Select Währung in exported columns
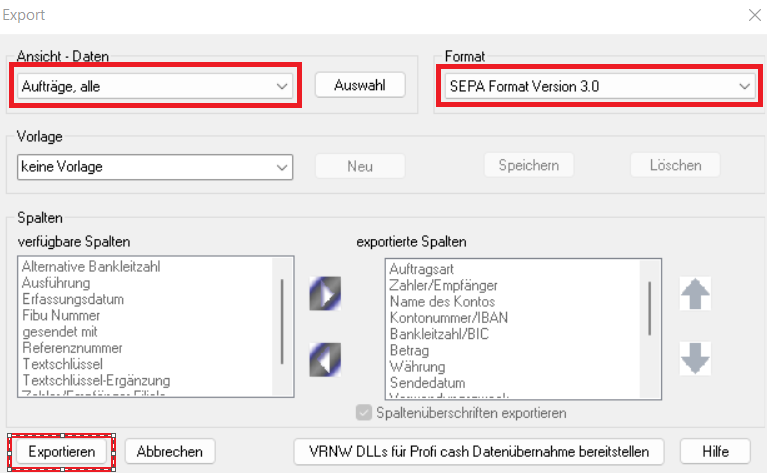 click(x=417, y=366)
